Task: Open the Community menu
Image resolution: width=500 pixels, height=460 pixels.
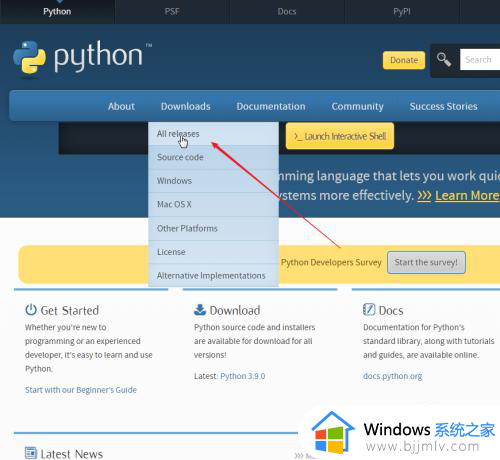Action: pyautogui.click(x=358, y=106)
